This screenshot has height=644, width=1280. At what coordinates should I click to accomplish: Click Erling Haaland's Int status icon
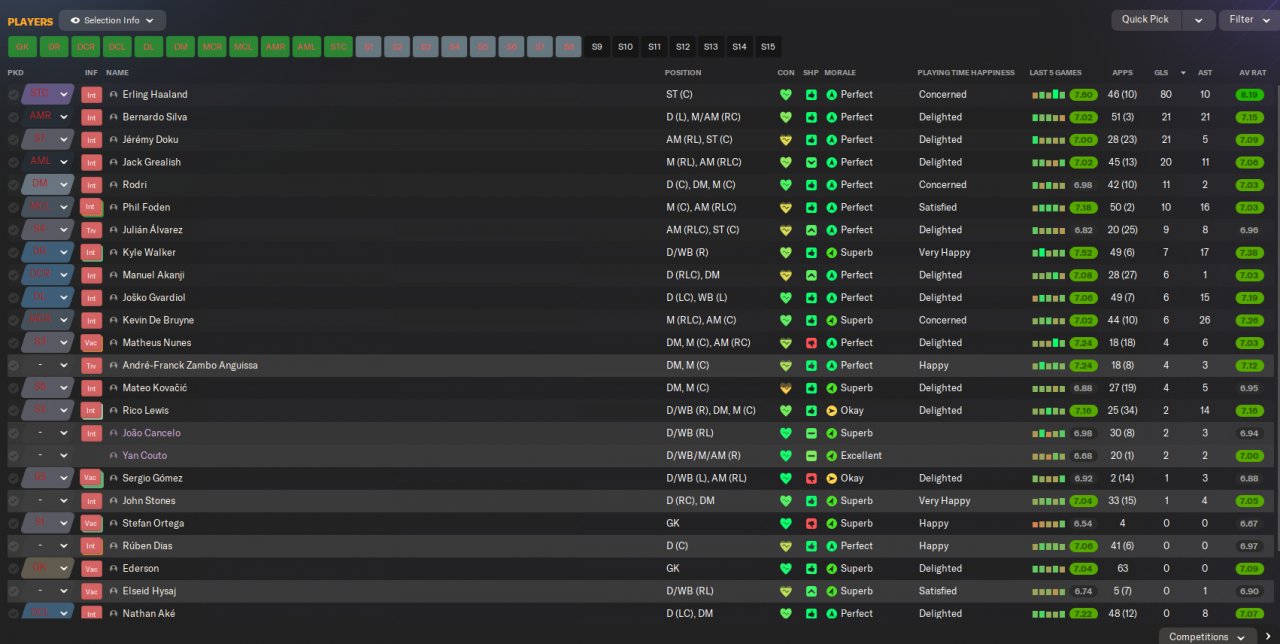coord(91,95)
